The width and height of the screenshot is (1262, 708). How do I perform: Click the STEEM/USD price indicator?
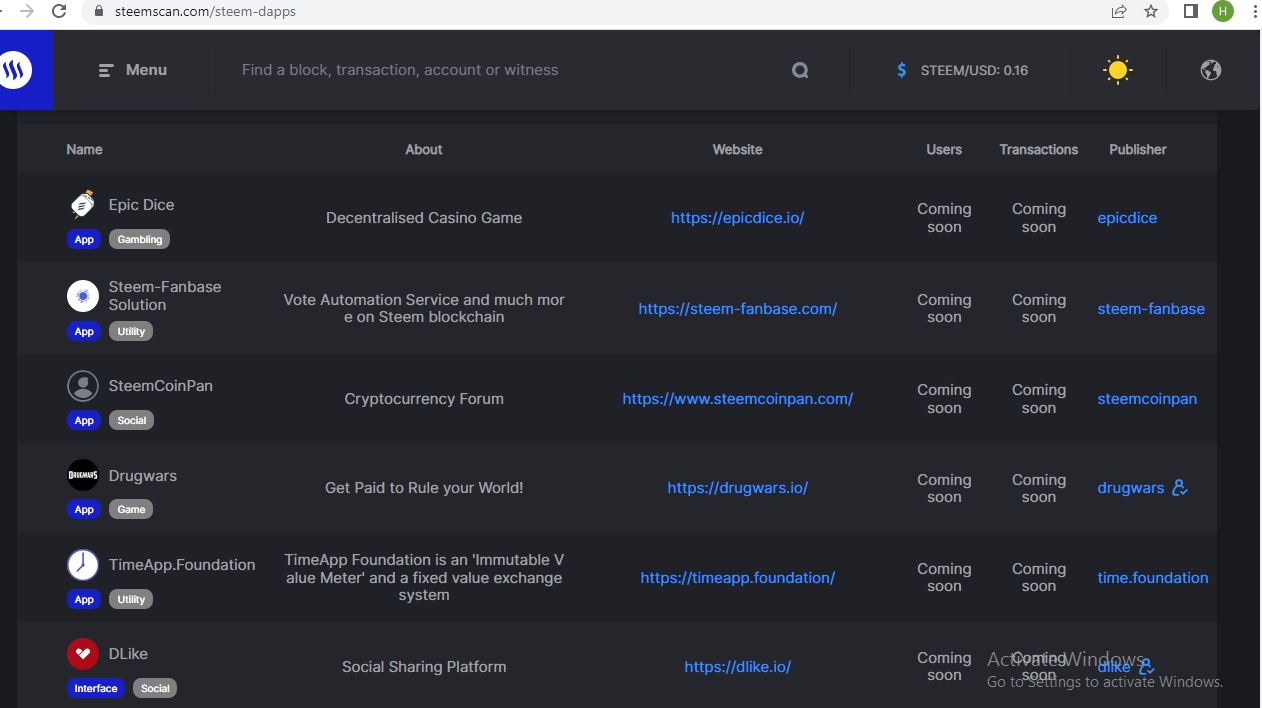[x=962, y=70]
